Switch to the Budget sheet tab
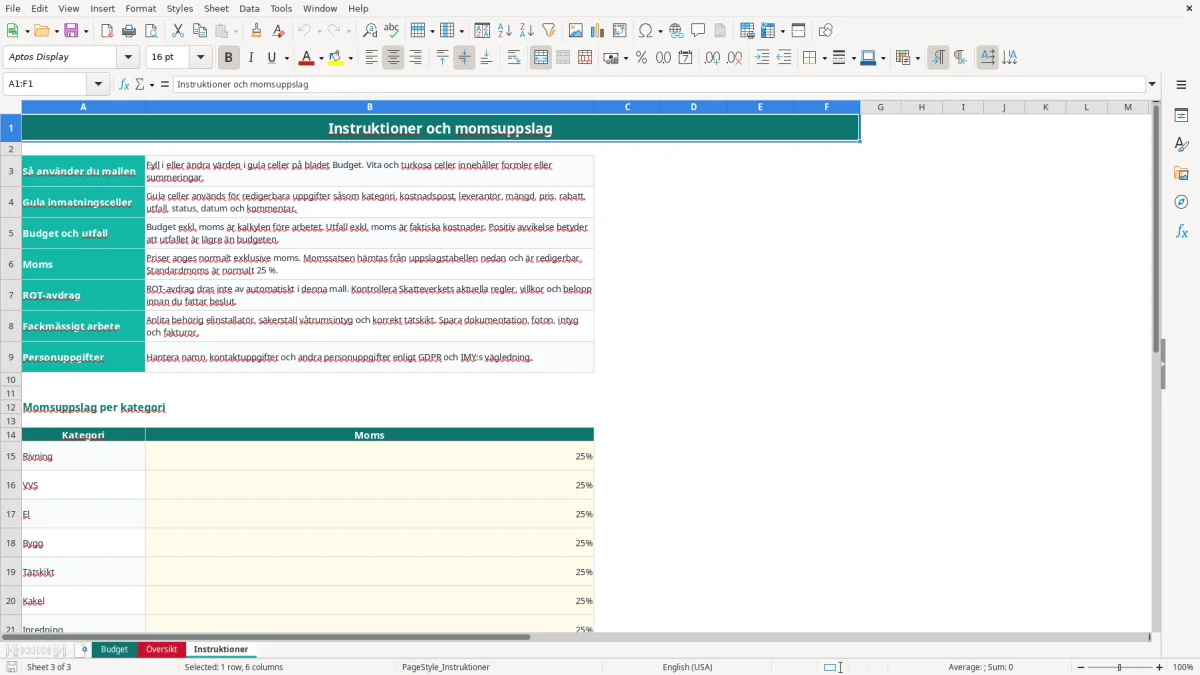 [114, 650]
